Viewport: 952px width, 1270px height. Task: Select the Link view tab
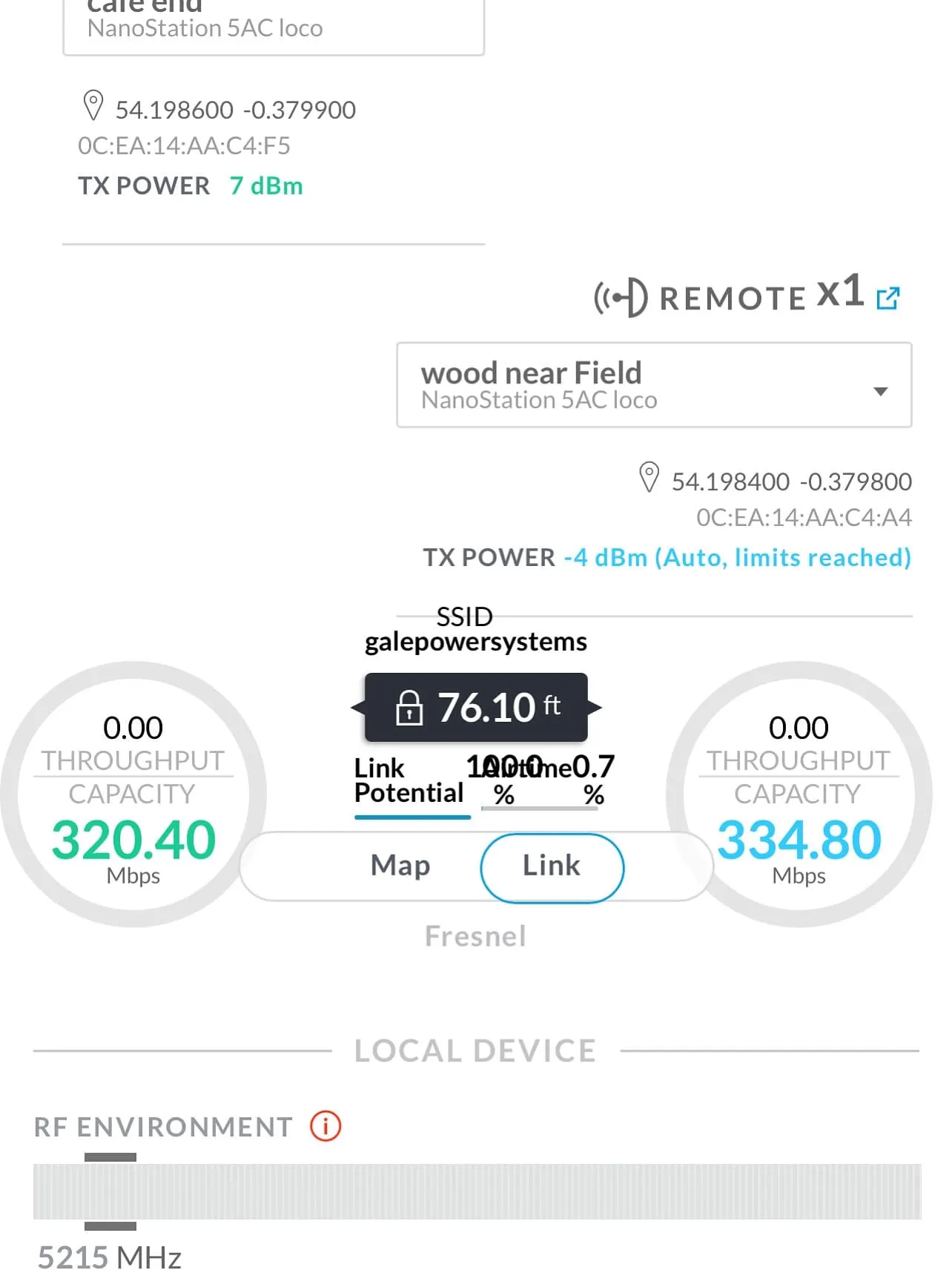coord(552,866)
